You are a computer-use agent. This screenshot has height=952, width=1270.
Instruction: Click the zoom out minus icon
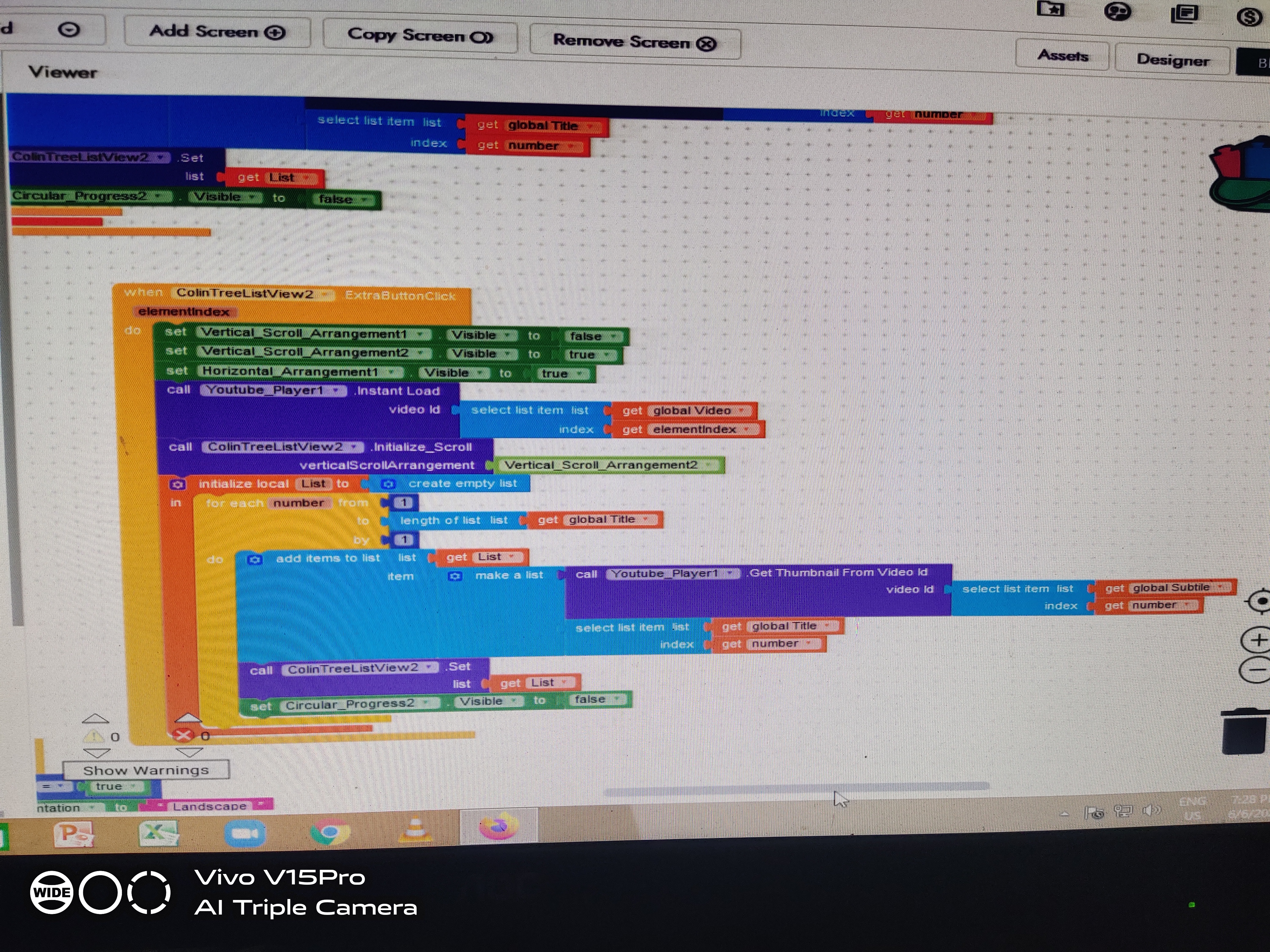(x=1257, y=670)
